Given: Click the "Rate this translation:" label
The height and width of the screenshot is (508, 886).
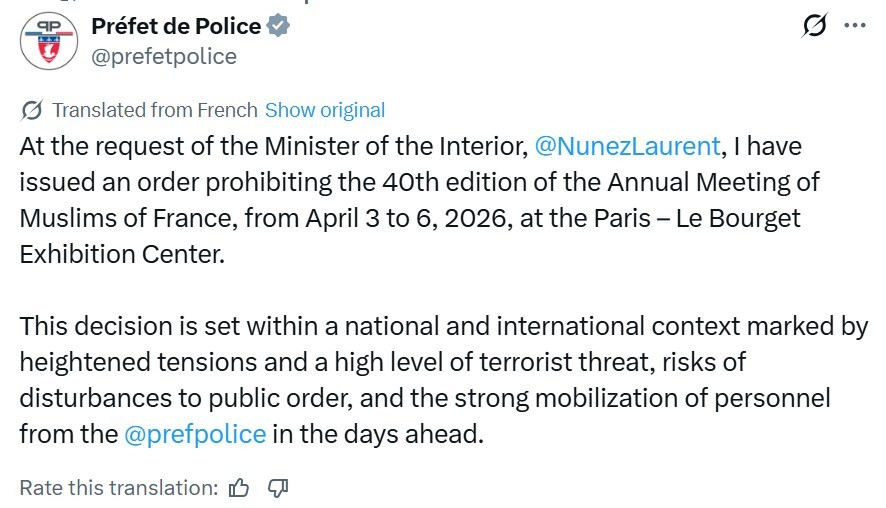Looking at the screenshot, I should (x=118, y=488).
